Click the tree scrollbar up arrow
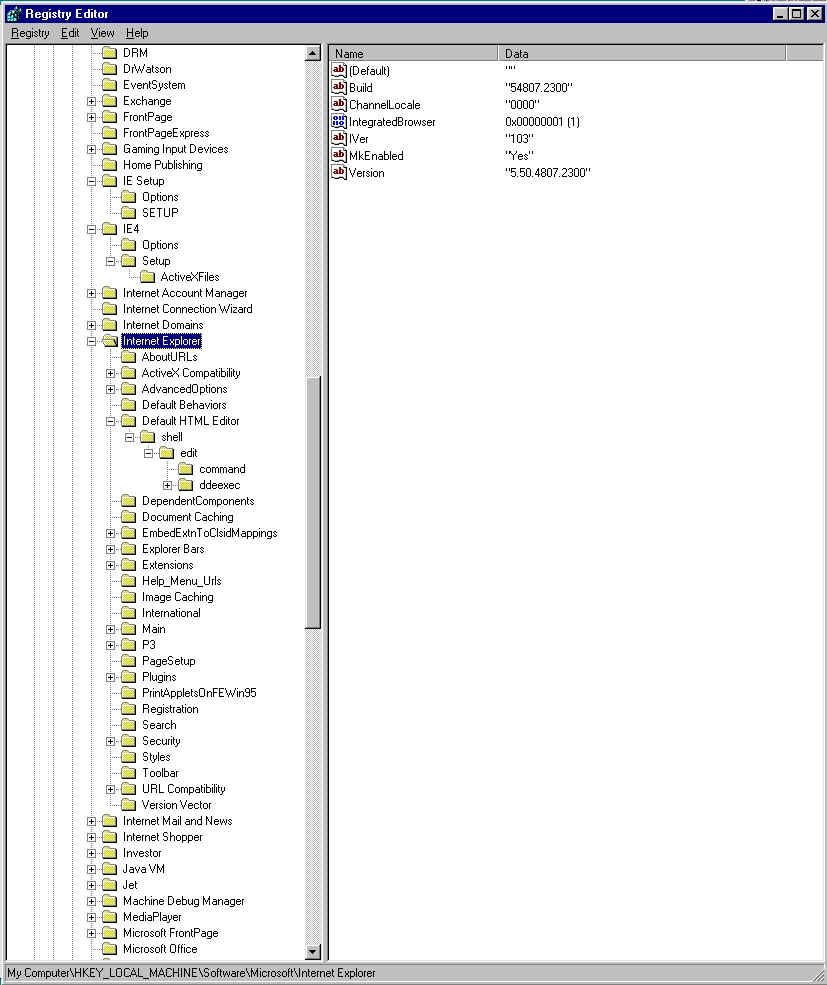The image size is (827, 985). (x=313, y=53)
